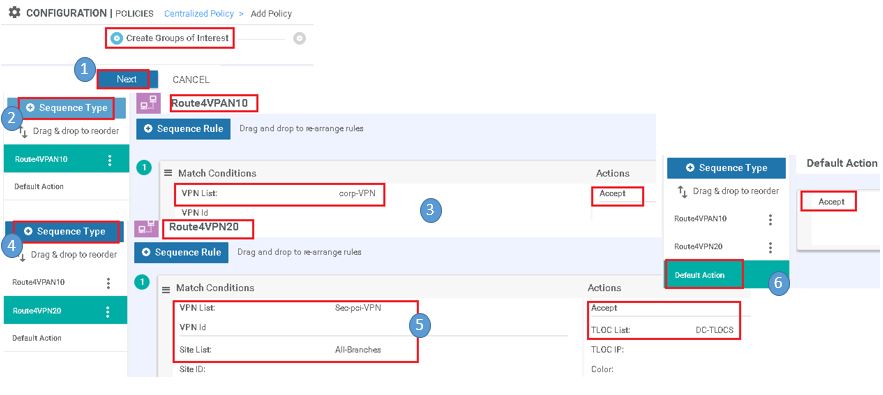Click the Configuration gear icon
Screen dimensions: 883x395
(x=14, y=12)
